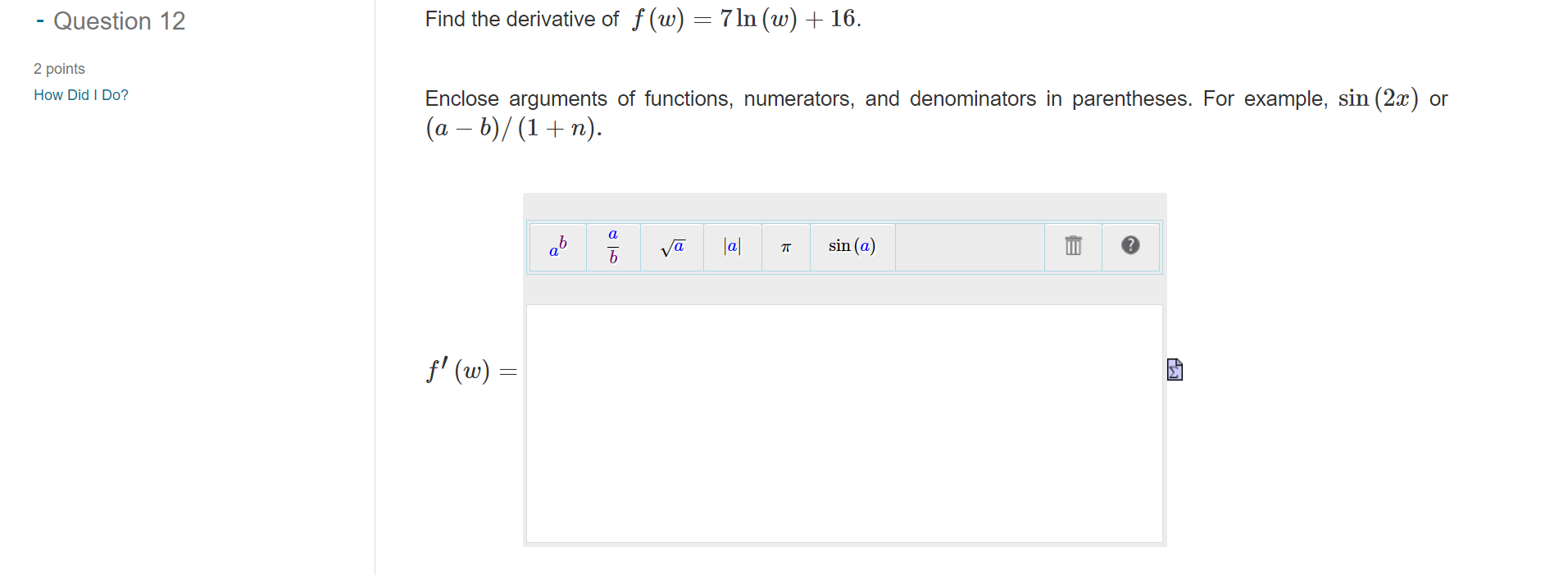
Task: Open equation editor help question mark
Action: [x=1130, y=246]
